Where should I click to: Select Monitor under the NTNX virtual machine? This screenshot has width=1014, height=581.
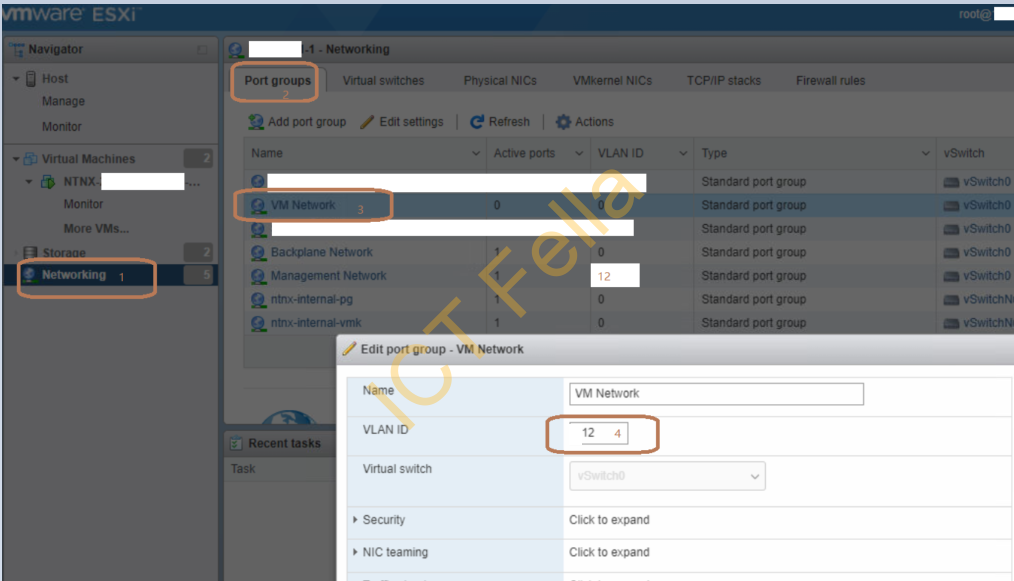83,204
